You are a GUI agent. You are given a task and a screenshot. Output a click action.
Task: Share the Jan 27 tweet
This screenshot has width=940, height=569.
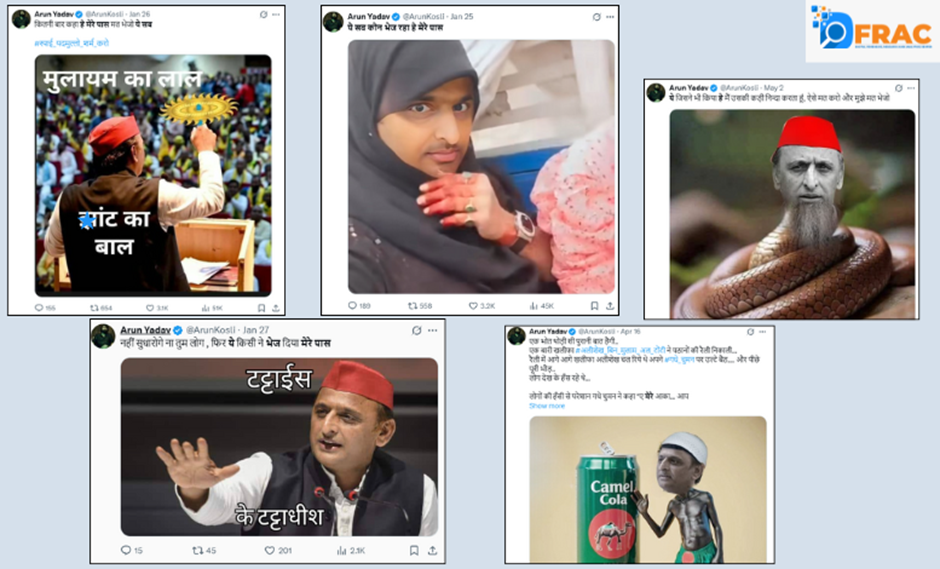click(x=432, y=550)
